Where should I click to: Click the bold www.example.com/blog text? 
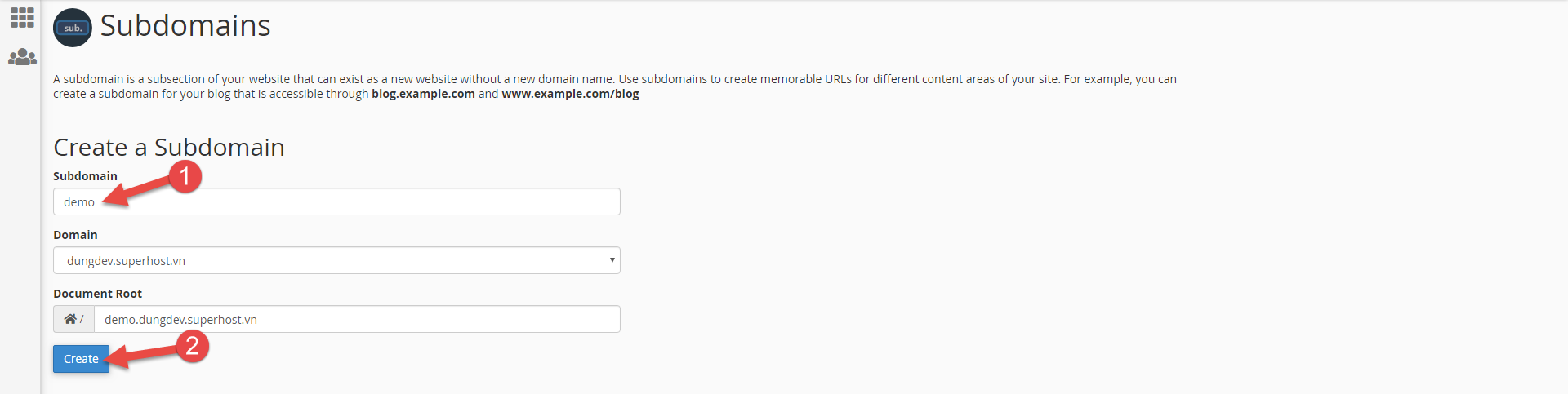coord(570,94)
